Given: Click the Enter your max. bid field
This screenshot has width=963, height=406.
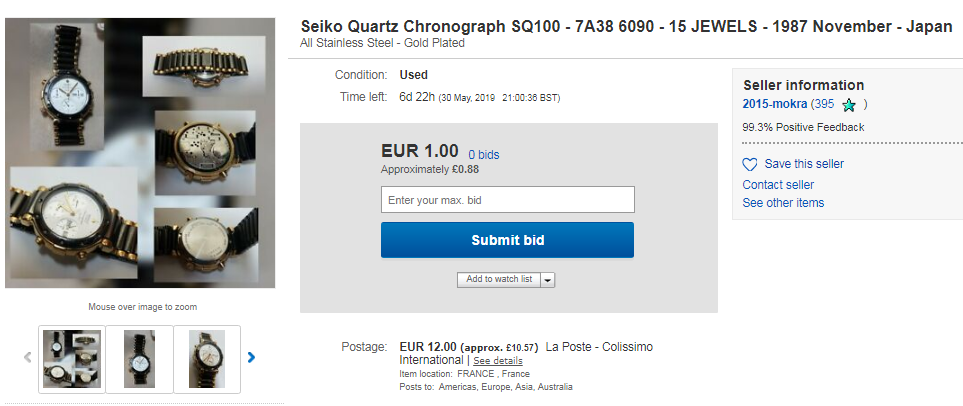Looking at the screenshot, I should [x=507, y=200].
